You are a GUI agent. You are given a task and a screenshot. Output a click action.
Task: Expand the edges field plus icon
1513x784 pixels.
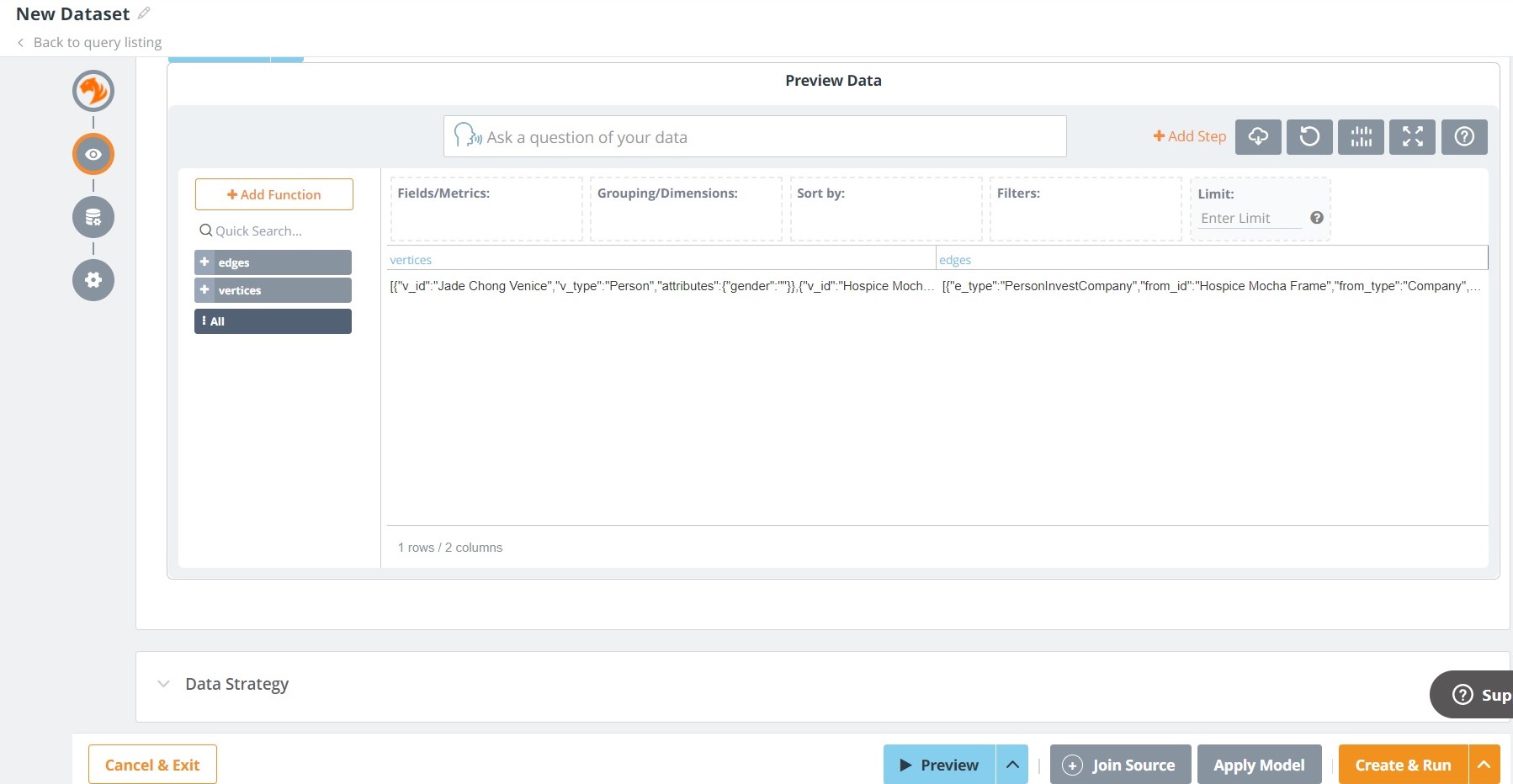(204, 262)
